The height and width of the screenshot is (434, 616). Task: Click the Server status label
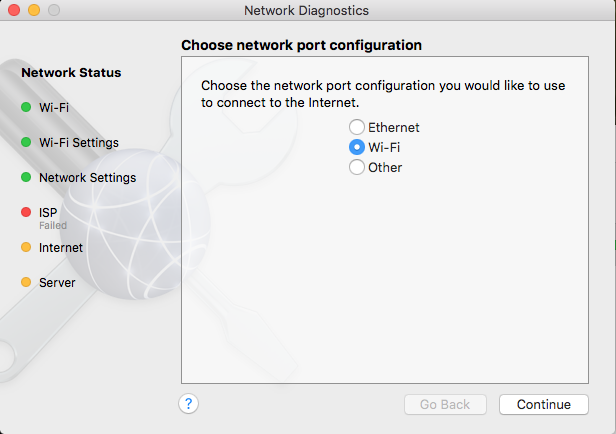click(57, 283)
